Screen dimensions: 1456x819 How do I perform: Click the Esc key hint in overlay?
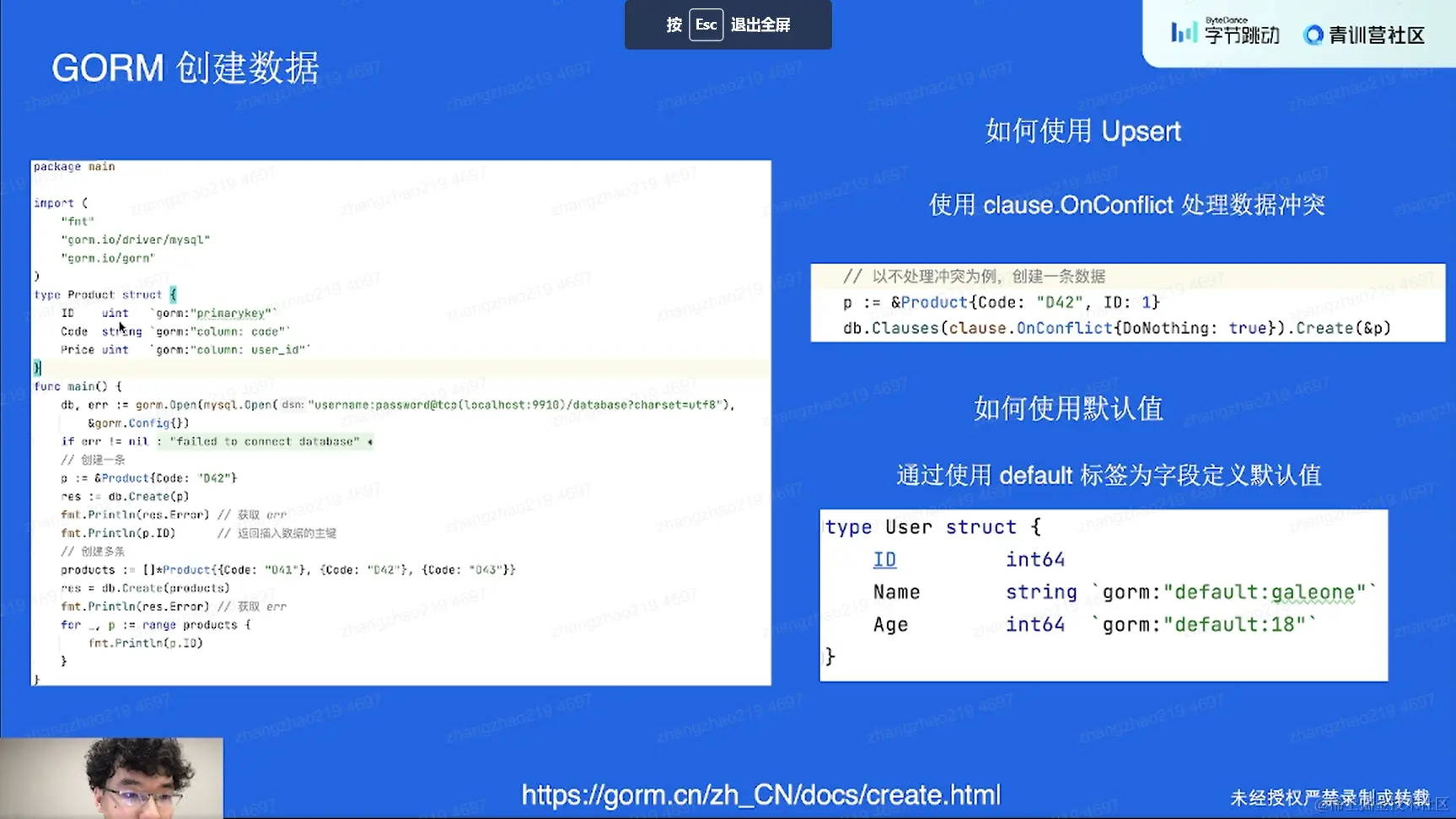click(x=706, y=24)
